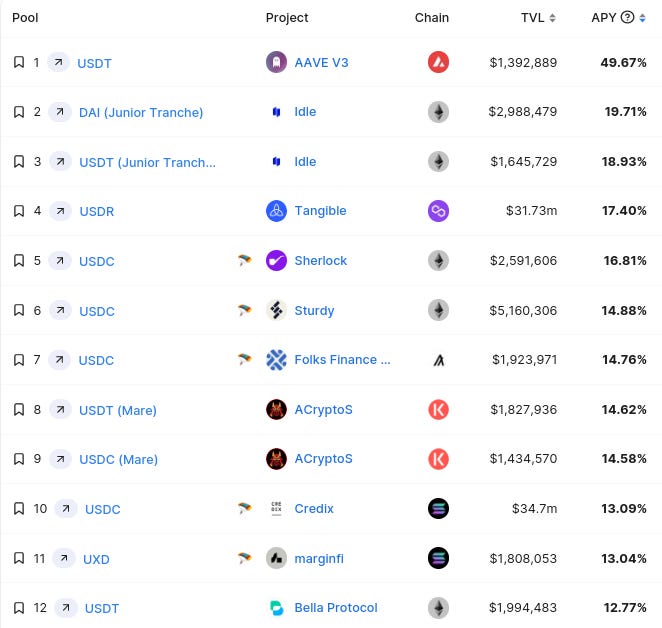Bookmark the Sherlock USDC pool in row 5
662x628 pixels.
[x=19, y=261]
